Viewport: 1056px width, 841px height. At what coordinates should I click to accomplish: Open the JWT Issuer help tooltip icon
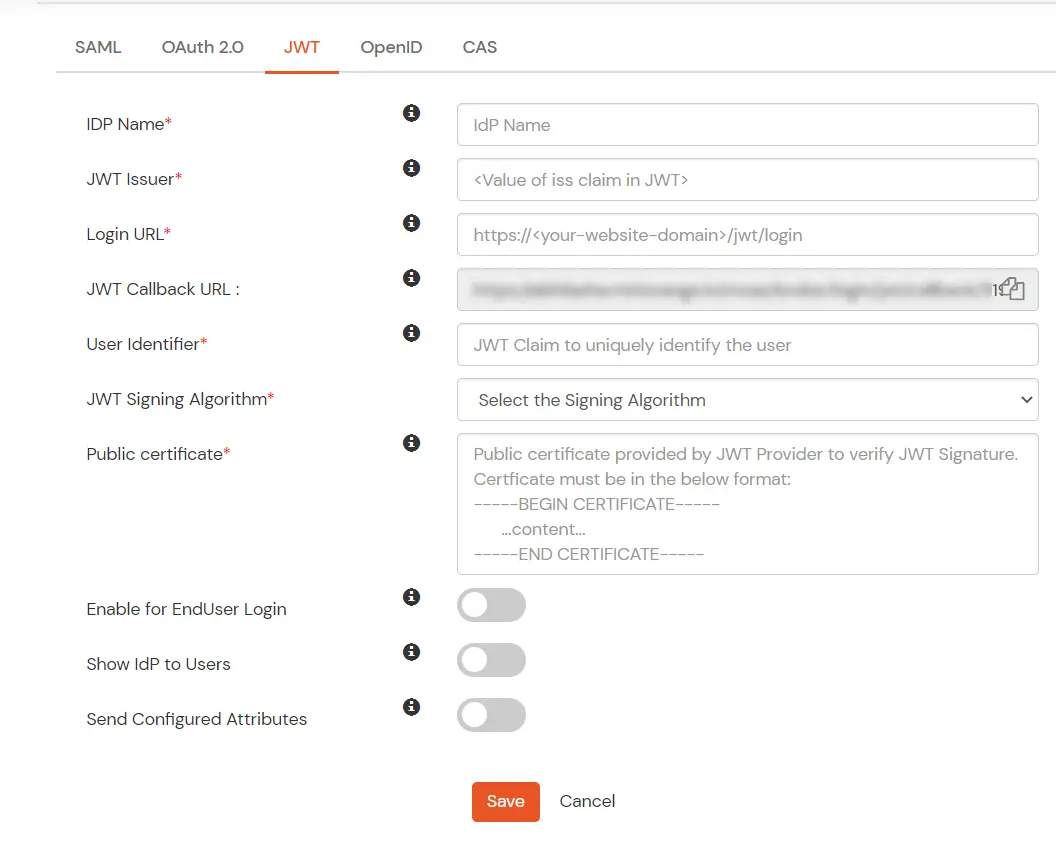pyautogui.click(x=410, y=168)
